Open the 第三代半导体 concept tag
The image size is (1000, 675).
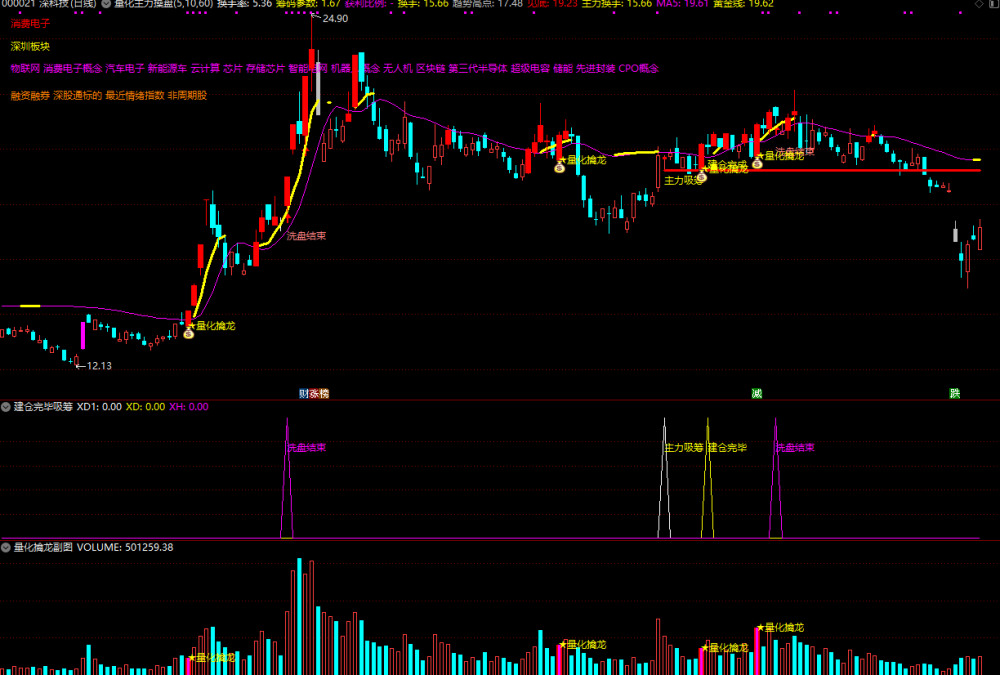click(478, 68)
